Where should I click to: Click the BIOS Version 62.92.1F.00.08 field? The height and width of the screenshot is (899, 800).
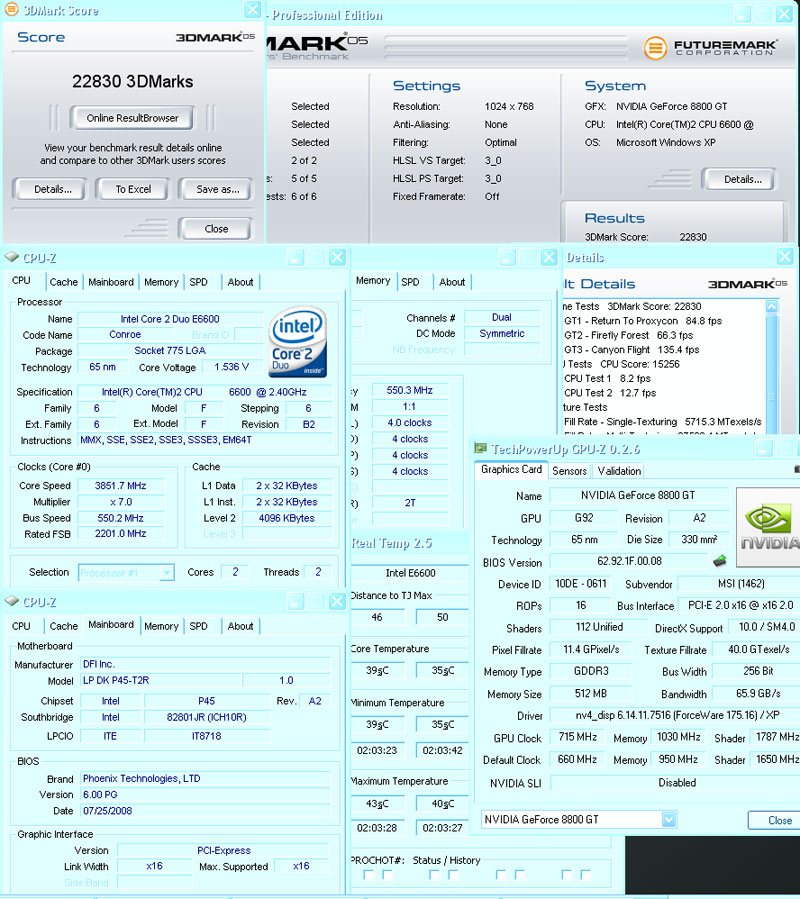tap(630, 561)
